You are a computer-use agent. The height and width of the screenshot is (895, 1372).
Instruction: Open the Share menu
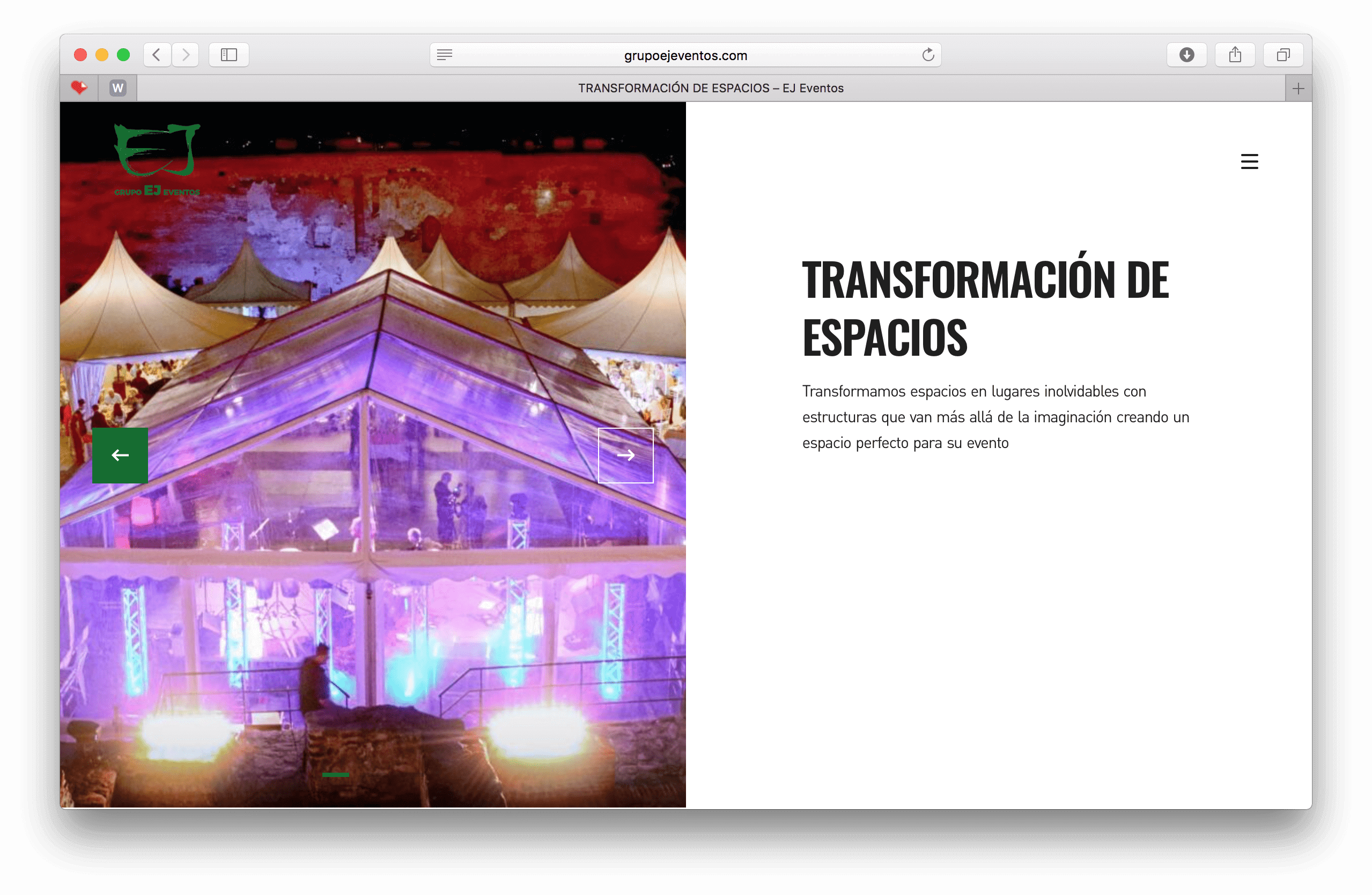tap(1235, 55)
